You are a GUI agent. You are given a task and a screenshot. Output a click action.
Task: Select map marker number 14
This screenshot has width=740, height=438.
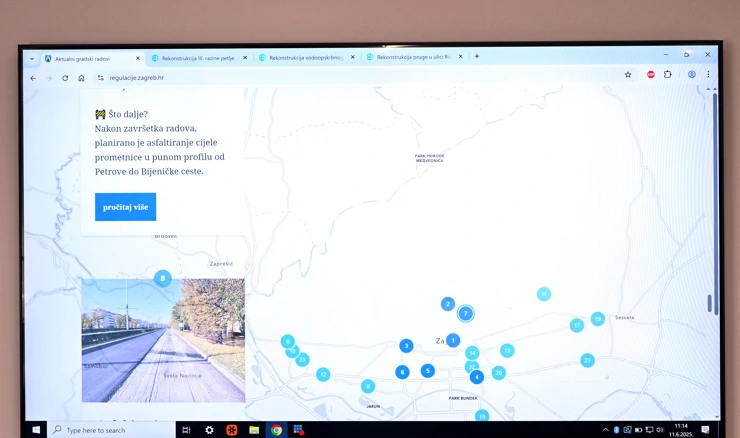472,353
